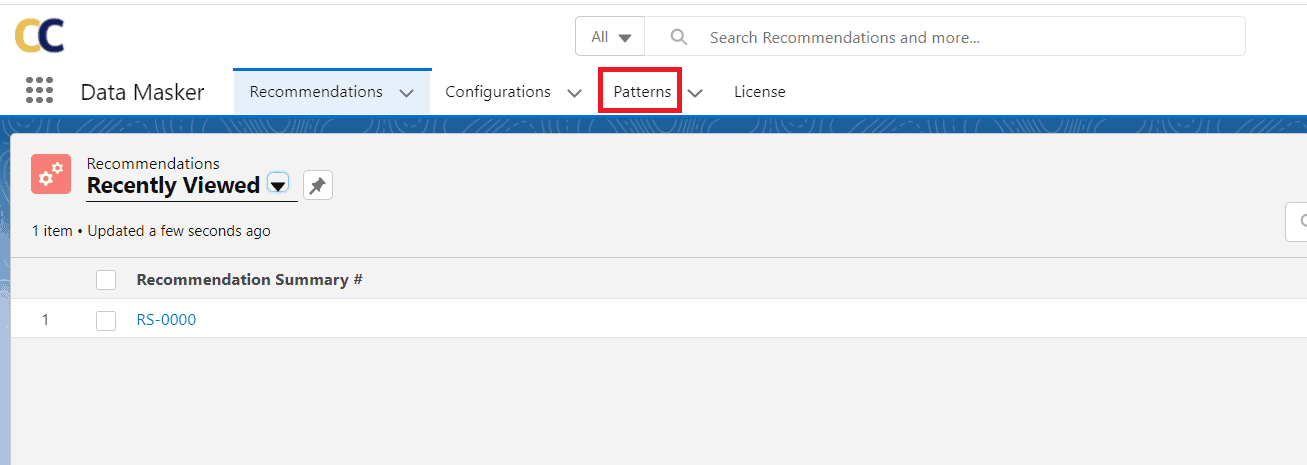
Task: Click the Data Masker app name
Action: 142,92
